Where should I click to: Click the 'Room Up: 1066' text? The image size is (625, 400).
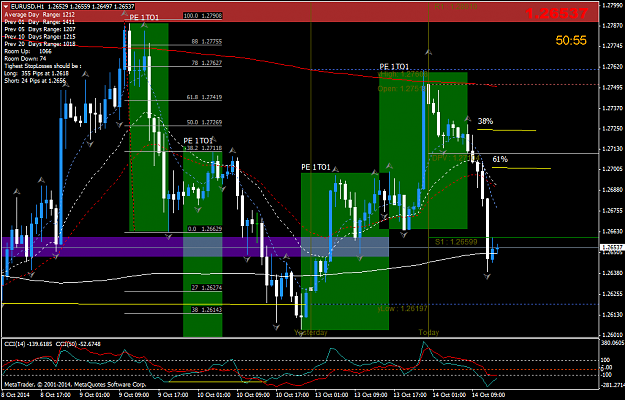[28, 51]
